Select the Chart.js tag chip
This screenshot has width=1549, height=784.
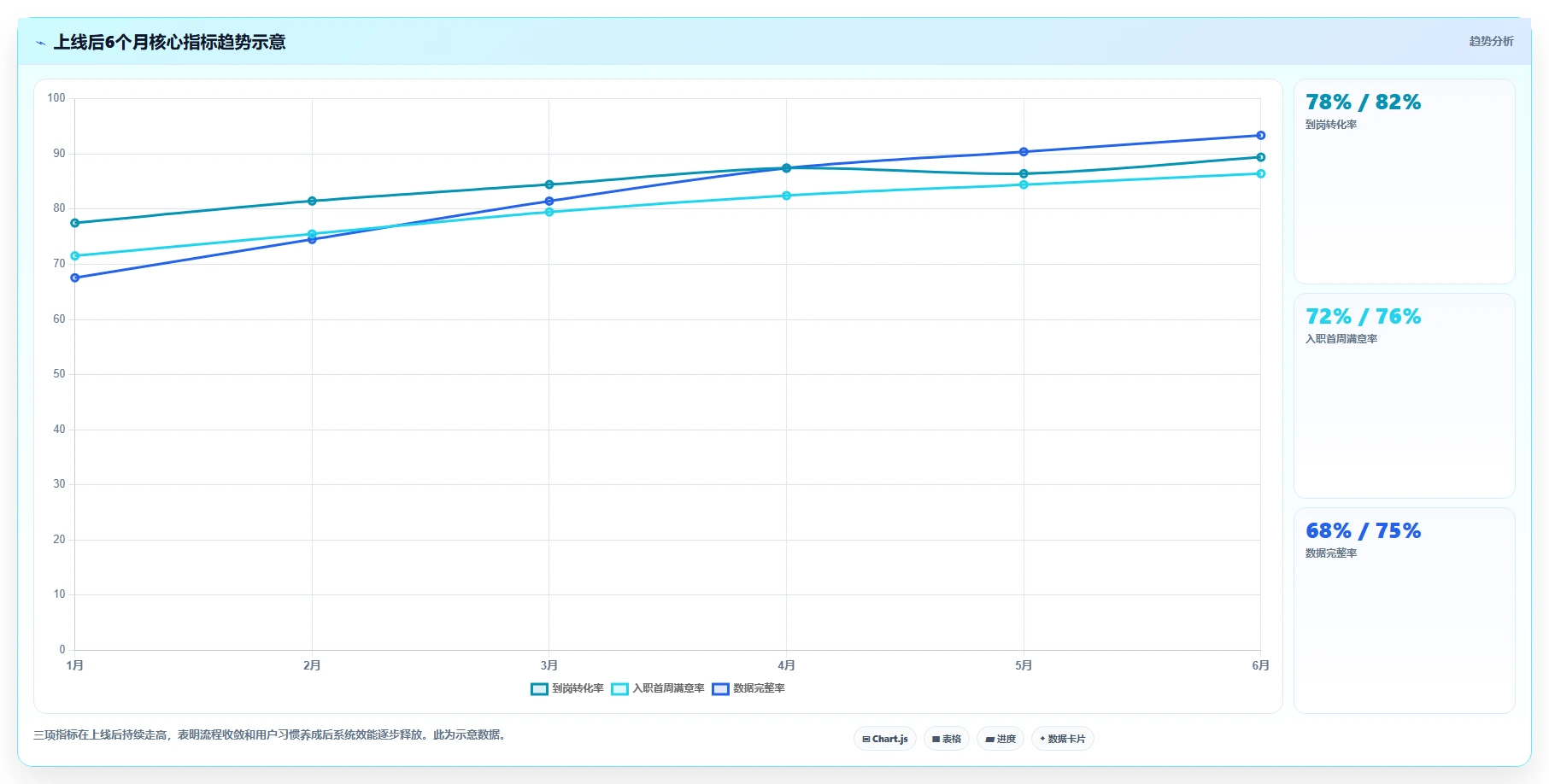tap(885, 739)
